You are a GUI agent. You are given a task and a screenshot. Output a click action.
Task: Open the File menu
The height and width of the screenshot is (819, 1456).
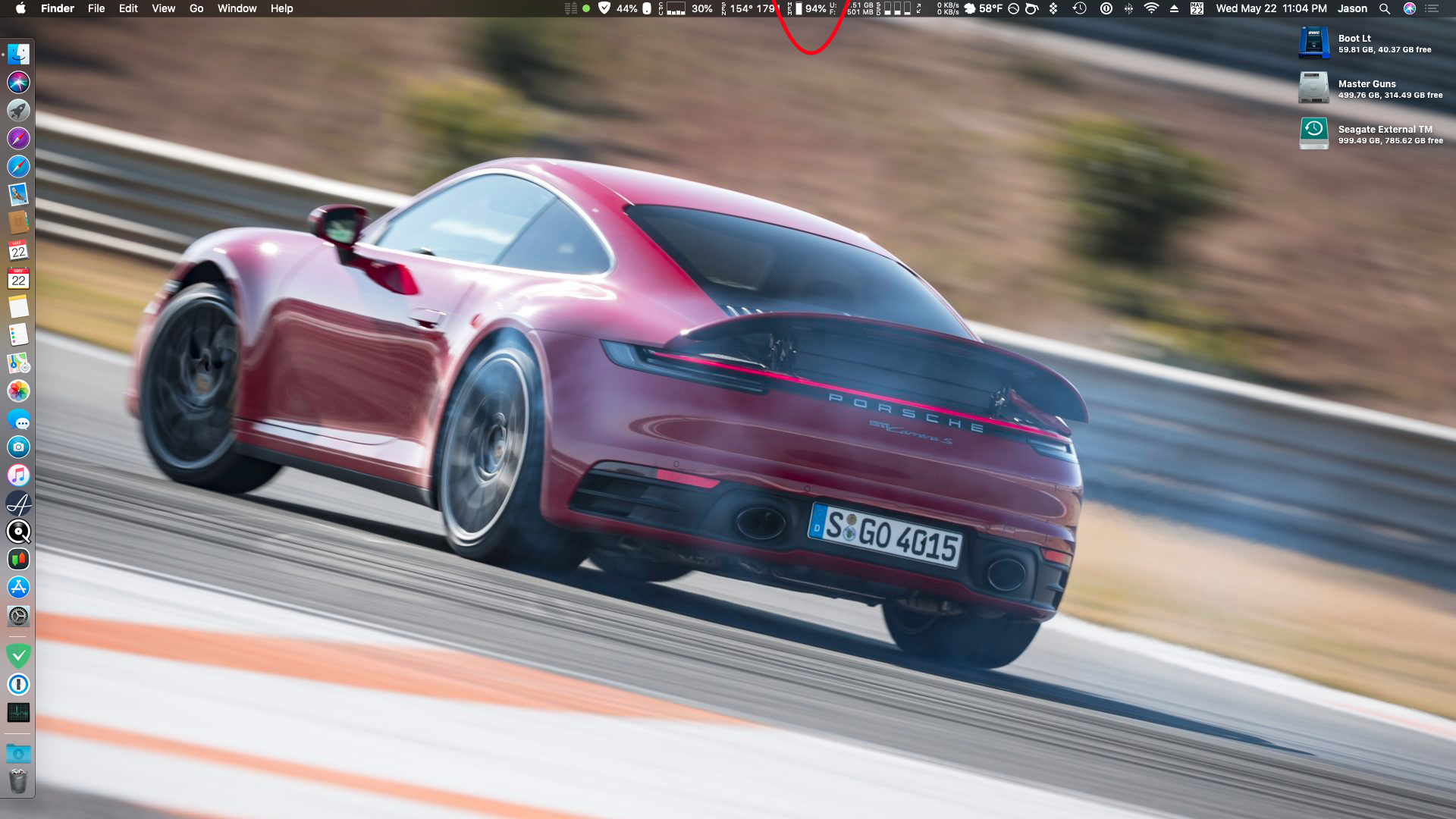96,8
